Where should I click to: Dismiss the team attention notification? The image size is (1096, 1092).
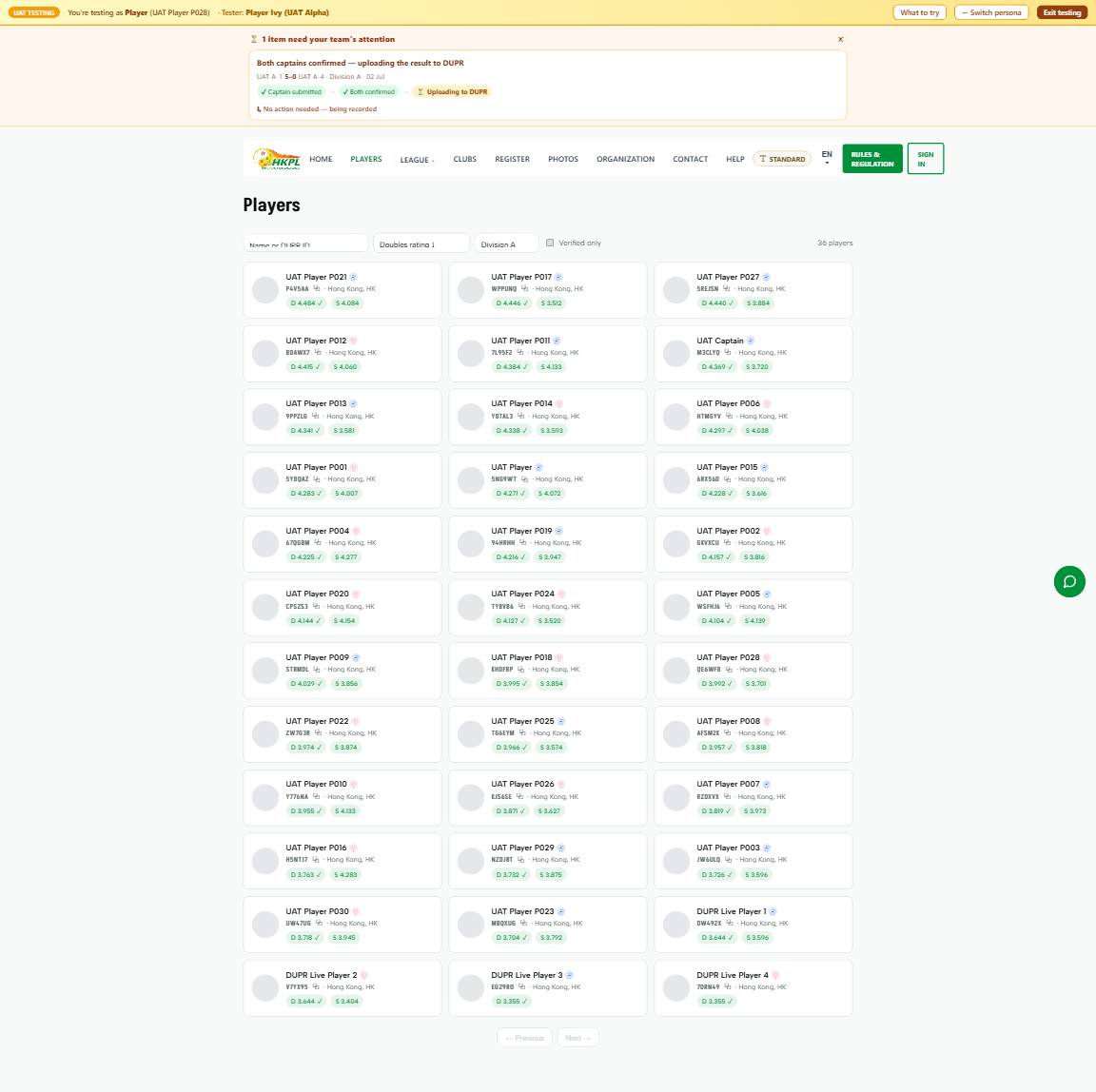pyautogui.click(x=840, y=39)
